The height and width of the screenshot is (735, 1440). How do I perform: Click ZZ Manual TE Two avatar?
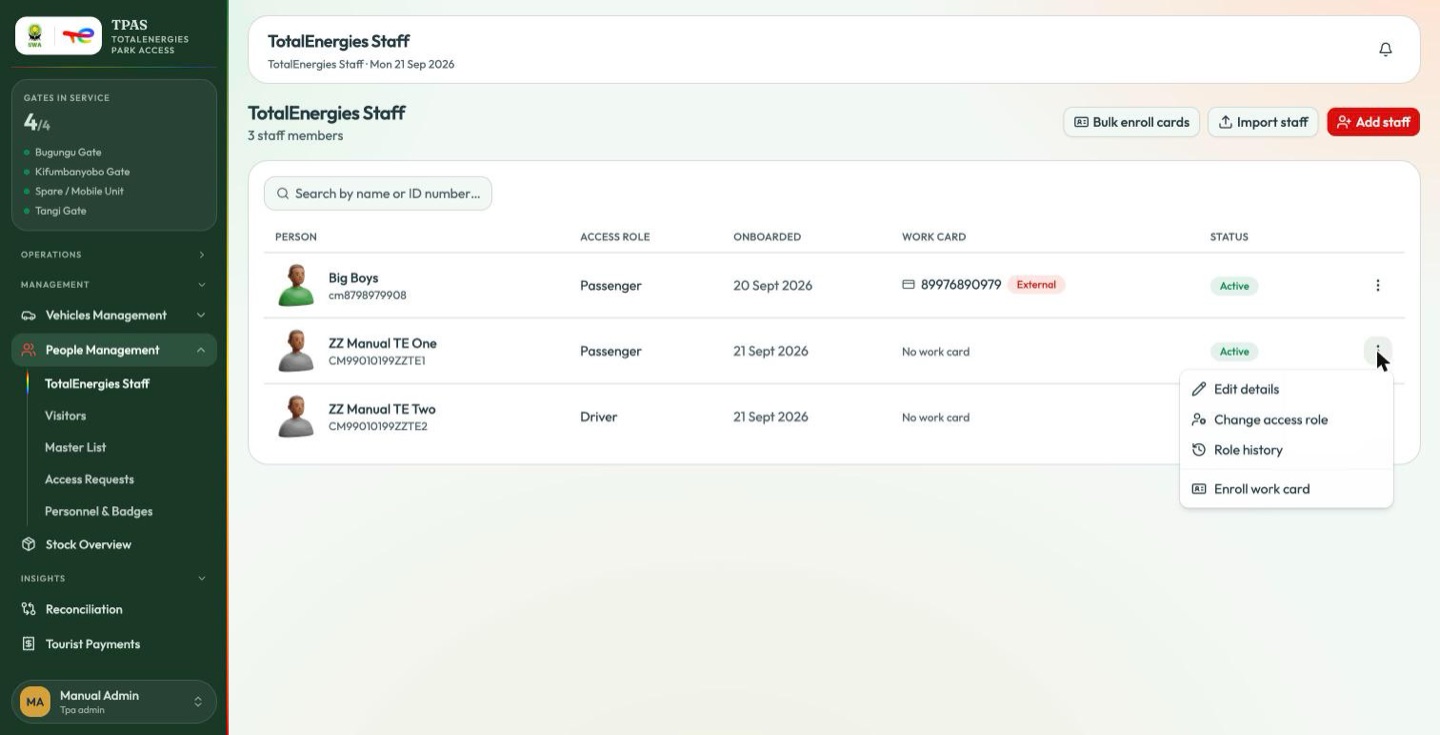point(296,417)
